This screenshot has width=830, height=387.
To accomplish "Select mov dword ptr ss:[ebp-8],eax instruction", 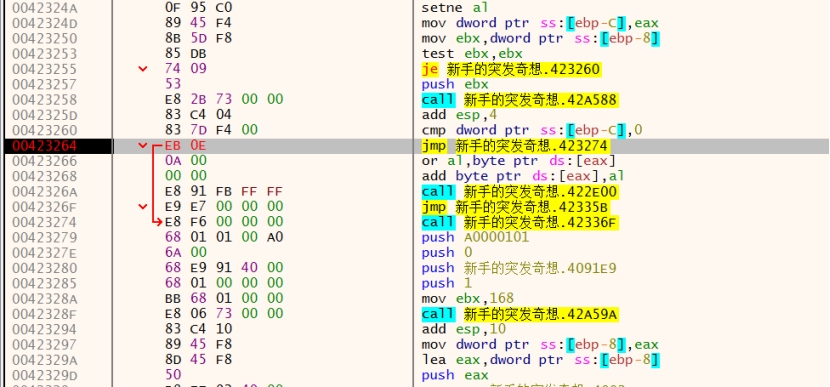I will pos(540,345).
